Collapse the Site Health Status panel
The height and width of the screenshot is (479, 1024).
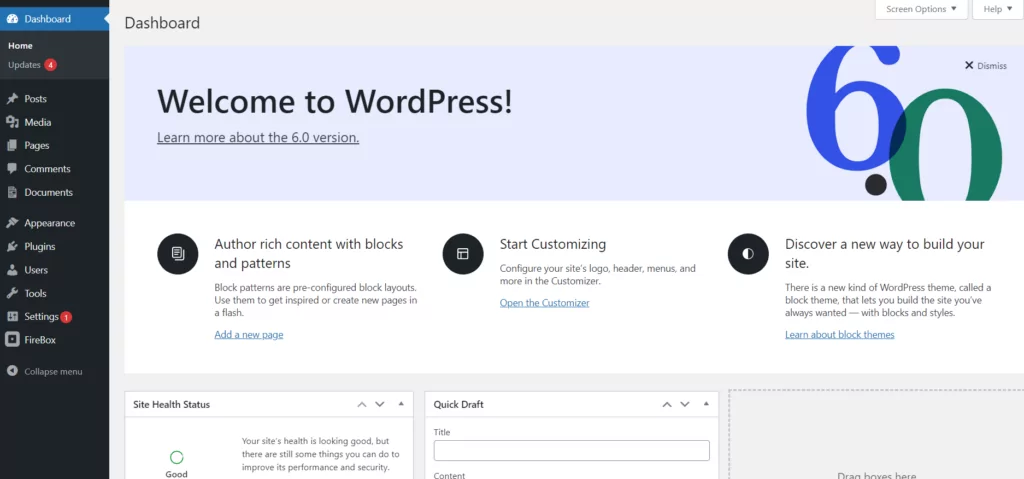pyautogui.click(x=401, y=404)
